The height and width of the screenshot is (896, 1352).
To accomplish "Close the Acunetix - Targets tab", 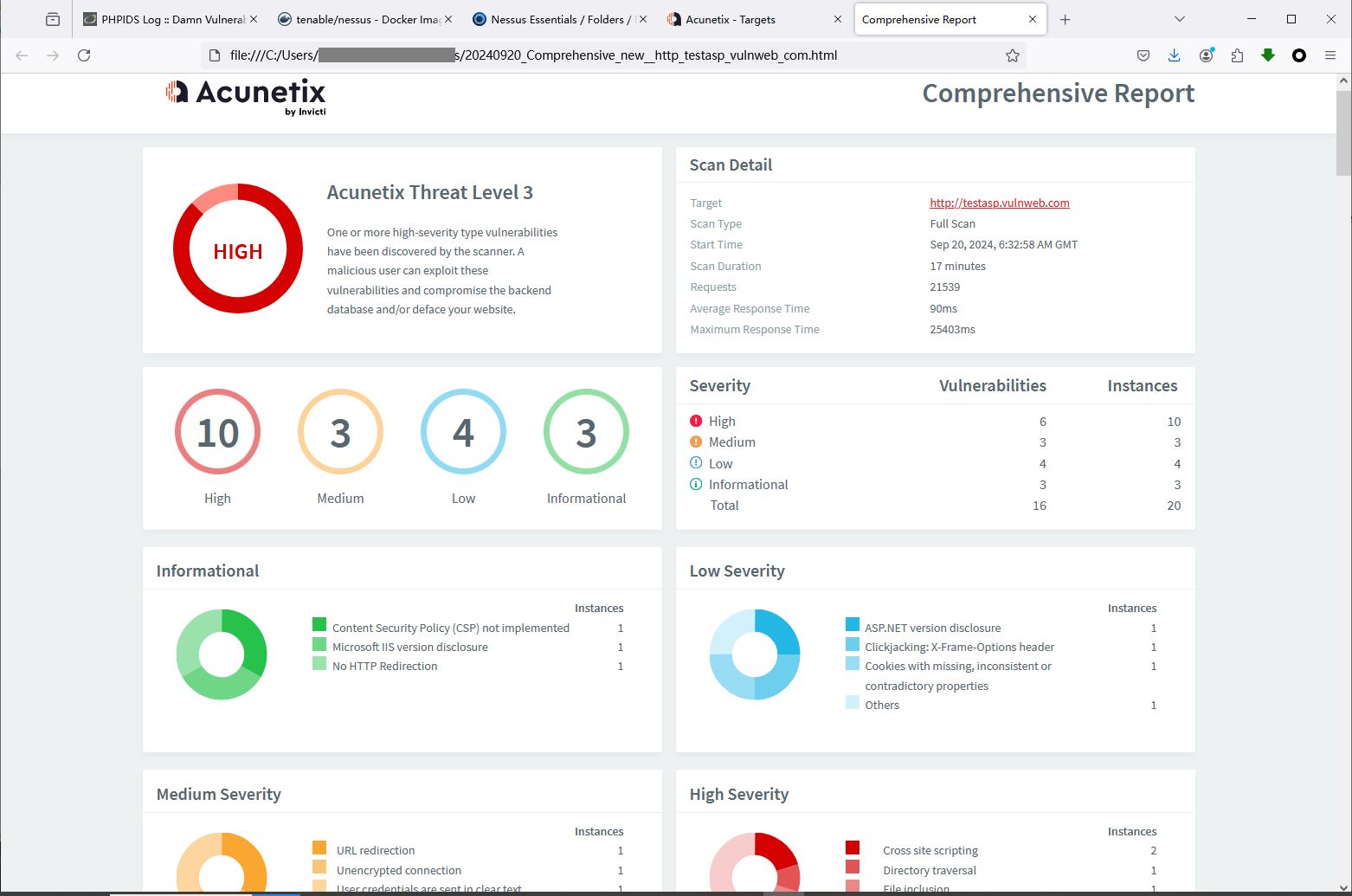I will [x=837, y=19].
